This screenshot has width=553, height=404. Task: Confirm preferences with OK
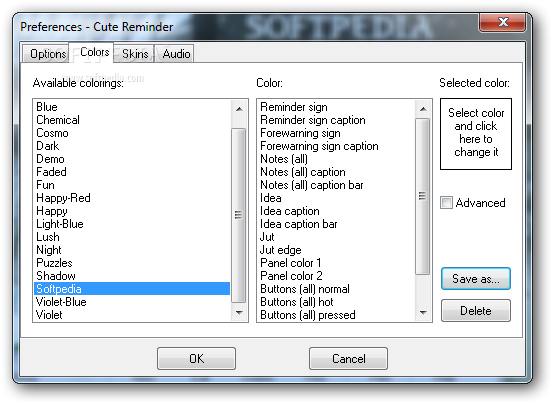pos(196,359)
